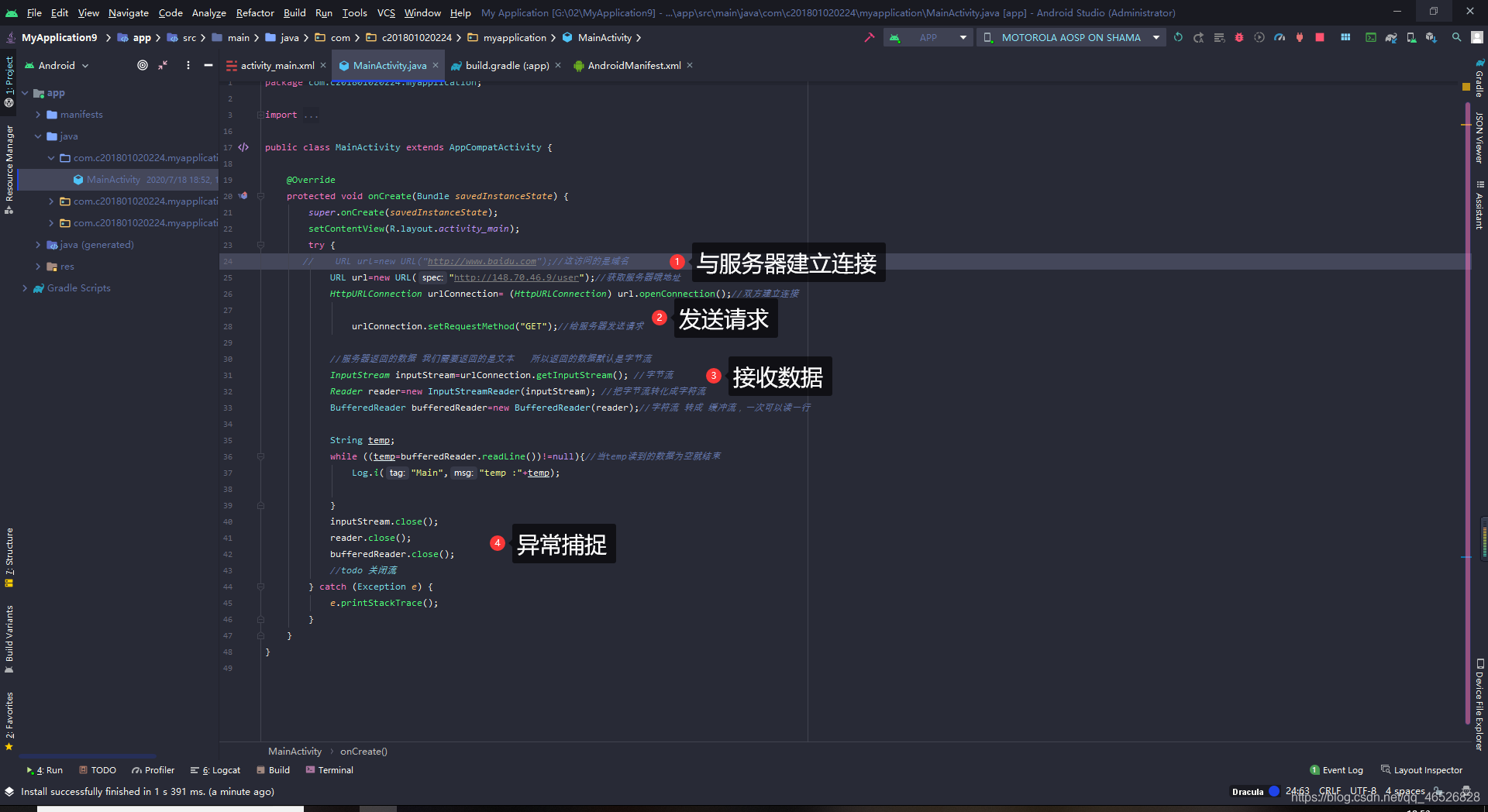Start debugging with the red bug icon
The height and width of the screenshot is (812, 1488).
1239,37
